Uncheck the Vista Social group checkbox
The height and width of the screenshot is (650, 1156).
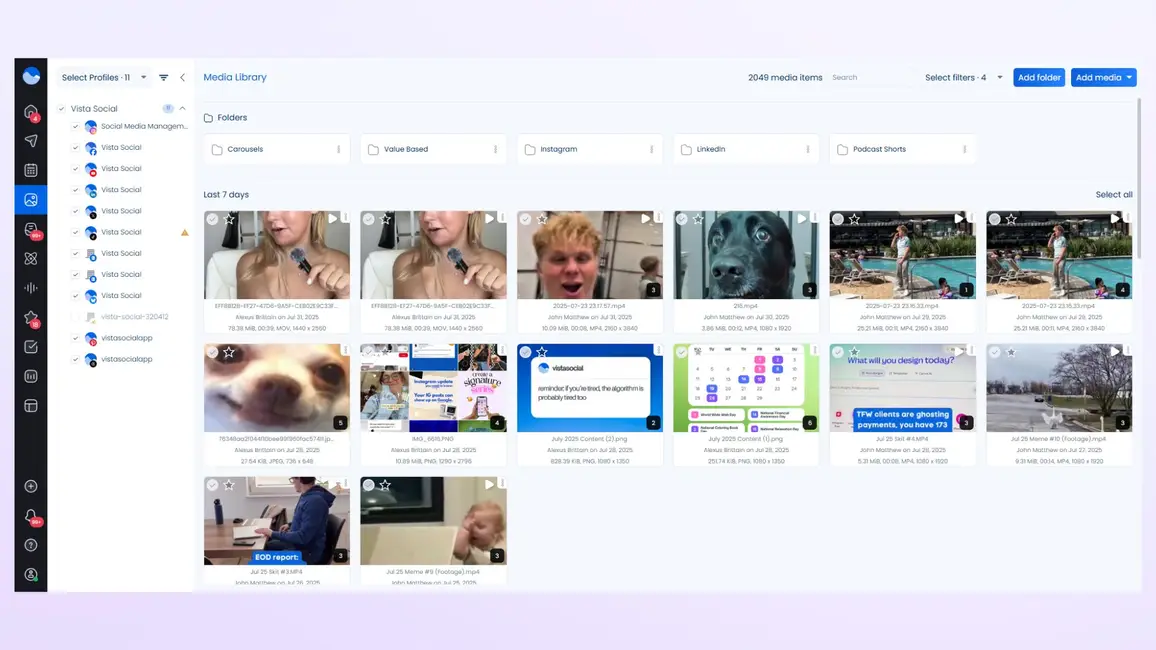61,109
